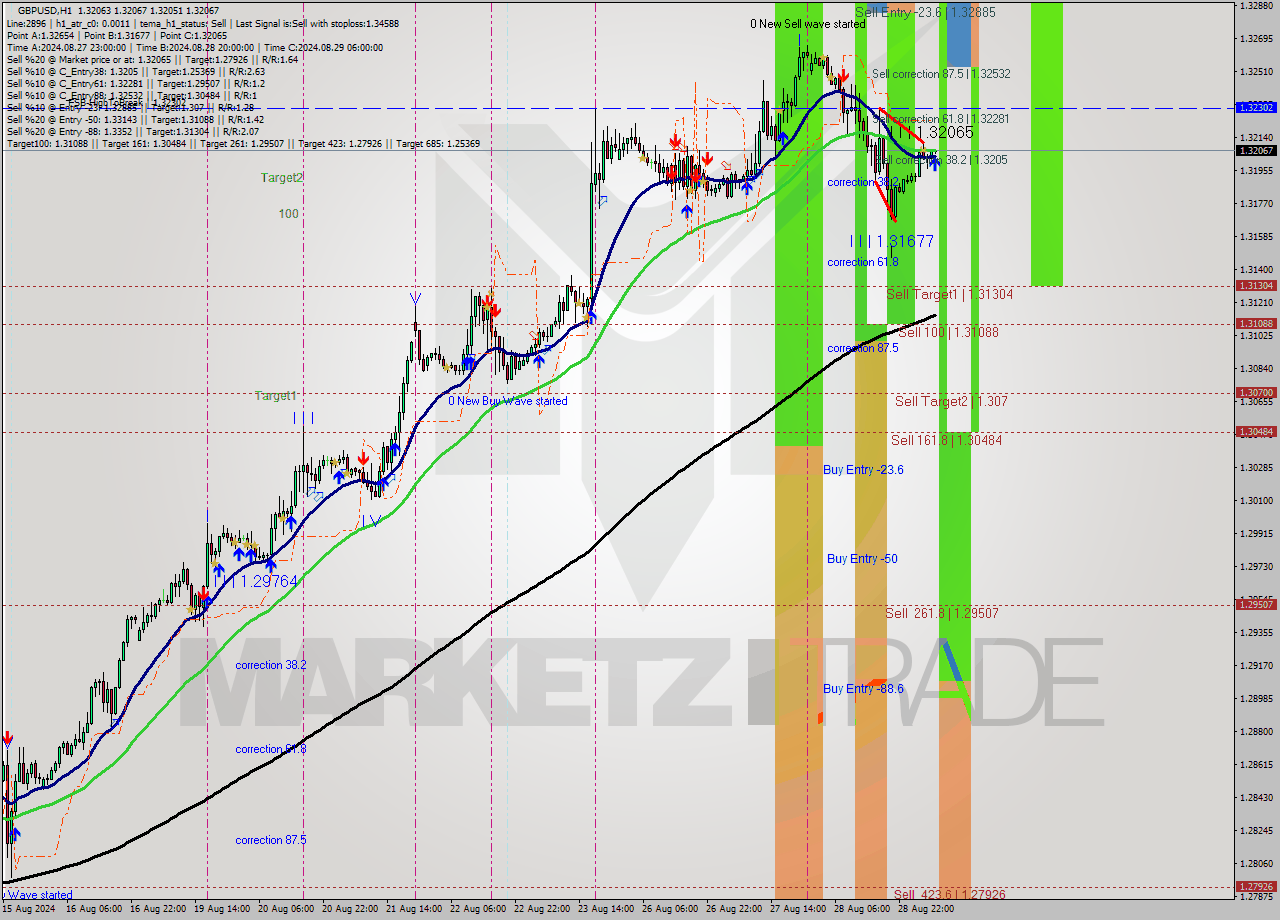Click the 'Buy Entry -50' label
Image resolution: width=1280 pixels, height=920 pixels.
tap(862, 559)
